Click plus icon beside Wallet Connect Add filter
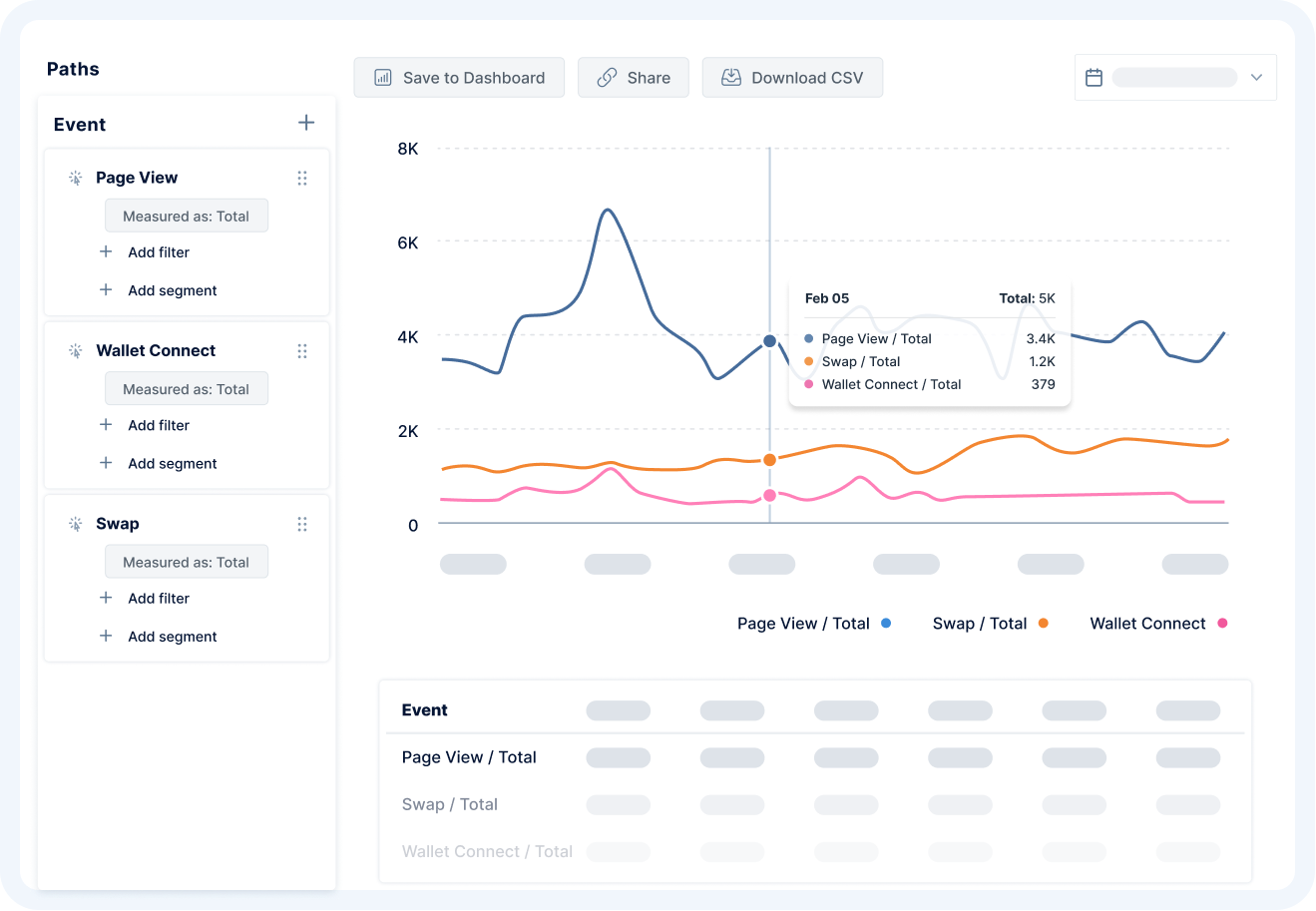 tap(106, 424)
